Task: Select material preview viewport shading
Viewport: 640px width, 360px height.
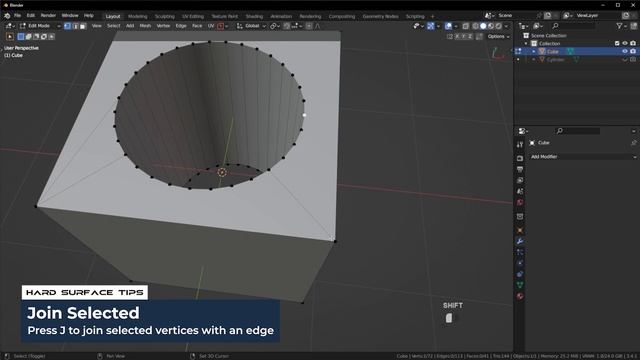Action: point(491,26)
